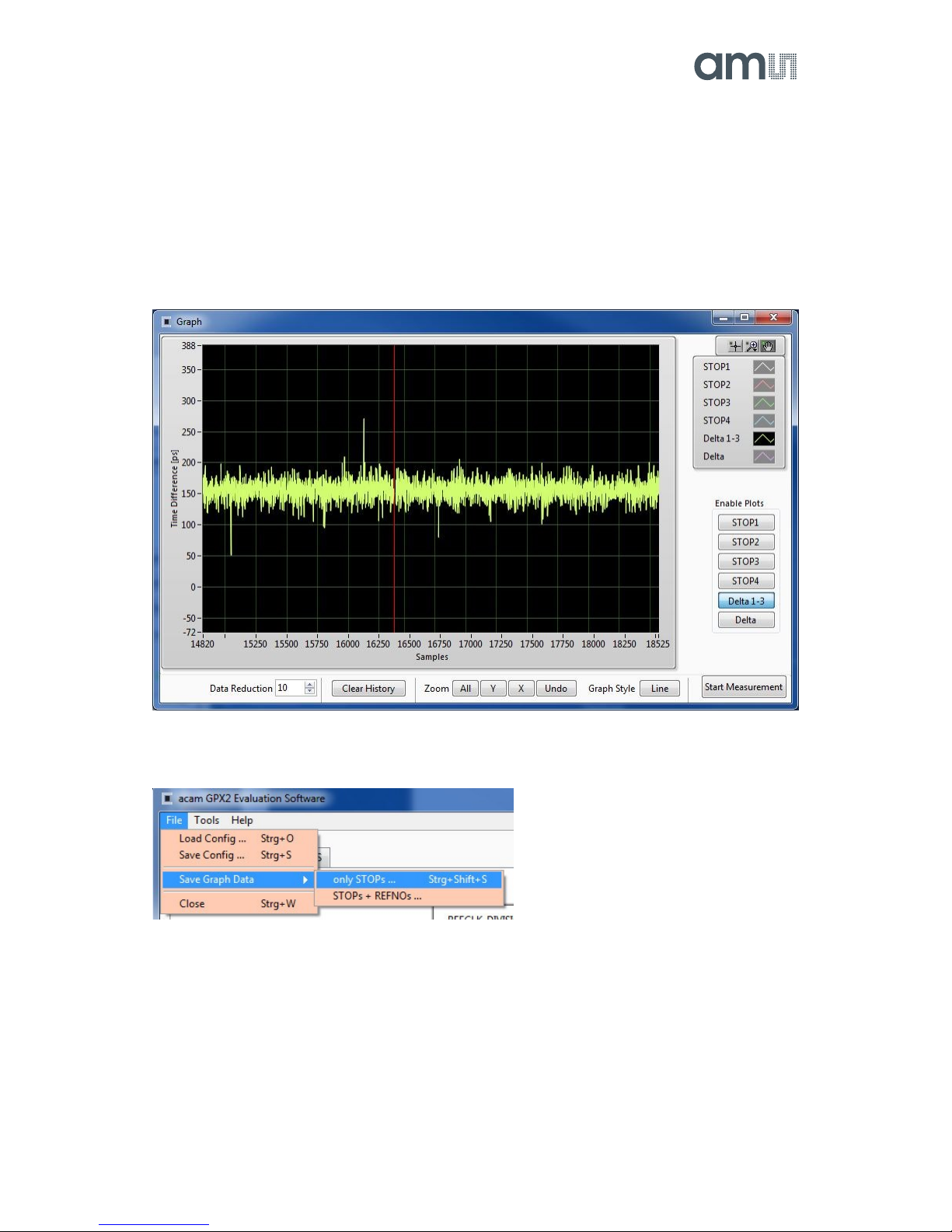Click the X-axis minimum value 14820
952x1232 pixels.
point(203,644)
